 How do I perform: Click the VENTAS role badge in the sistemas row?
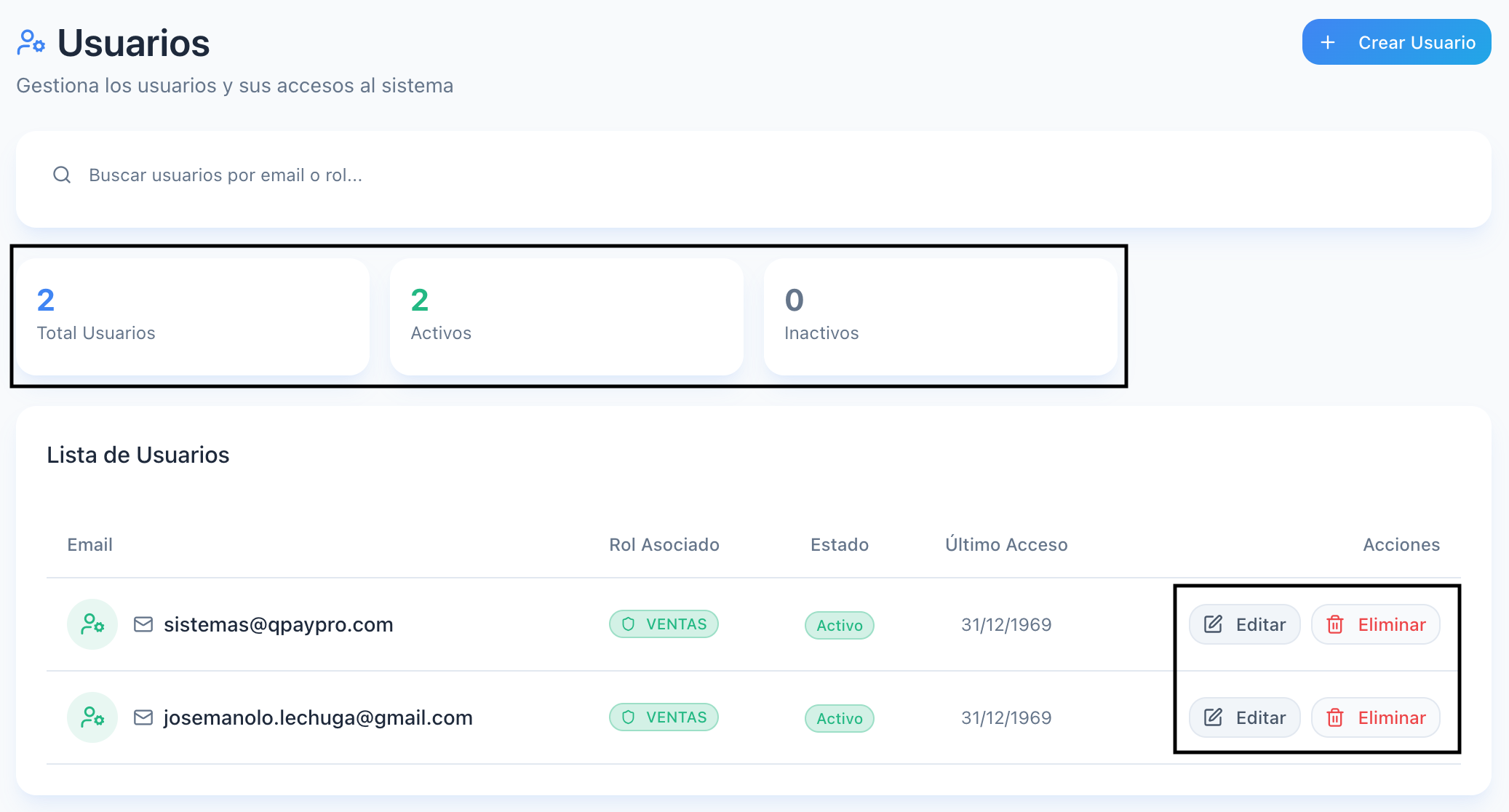(x=664, y=624)
